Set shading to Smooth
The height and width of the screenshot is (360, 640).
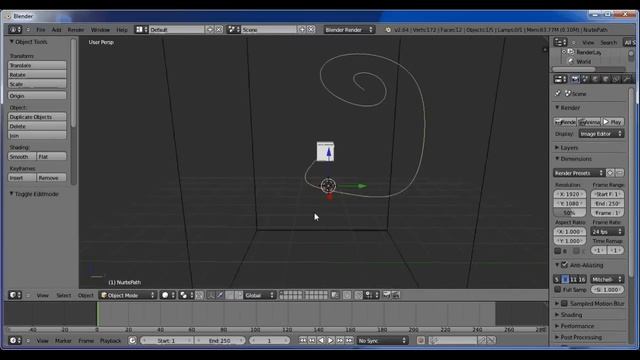[x=22, y=156]
